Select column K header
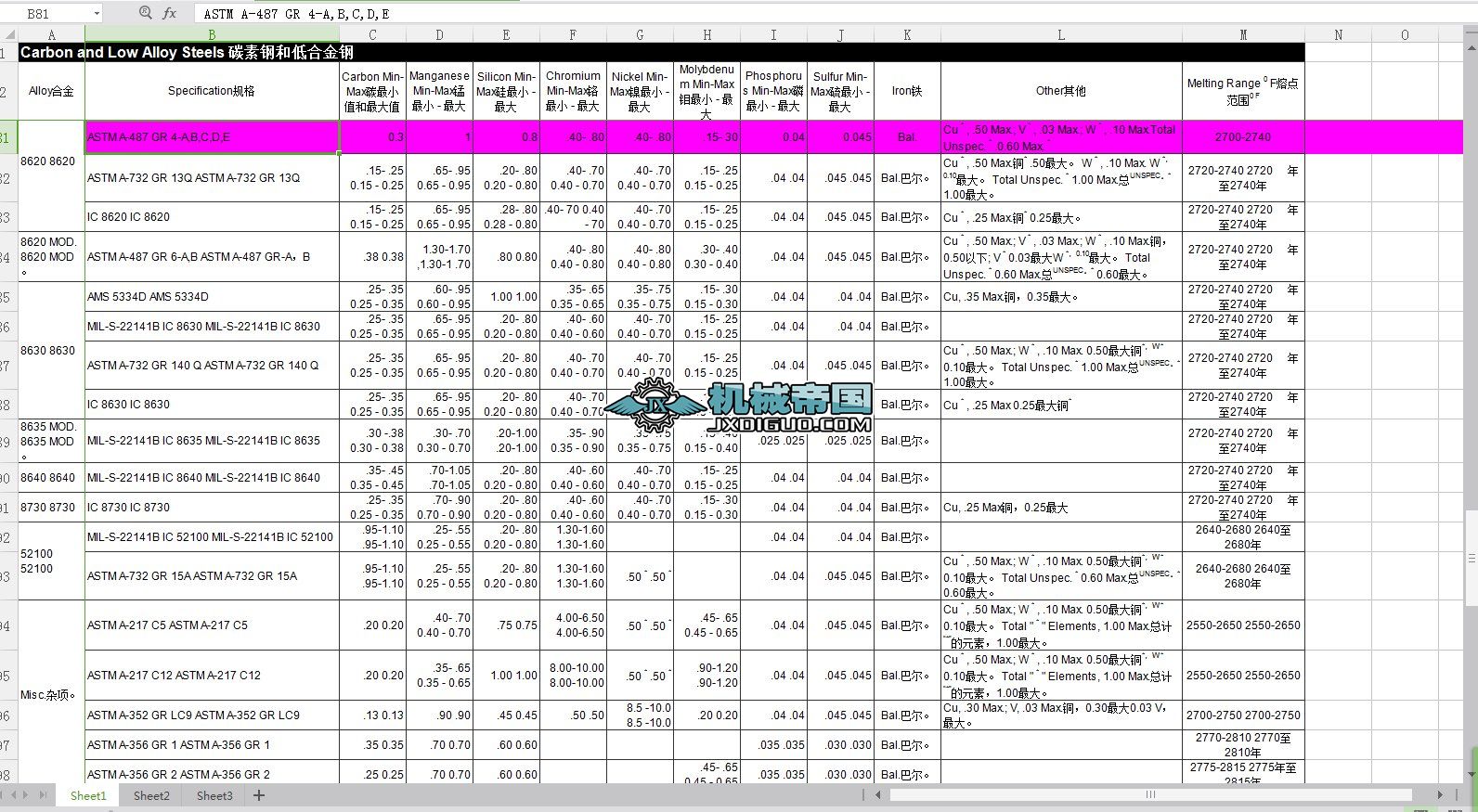The height and width of the screenshot is (812, 1478). (x=907, y=35)
